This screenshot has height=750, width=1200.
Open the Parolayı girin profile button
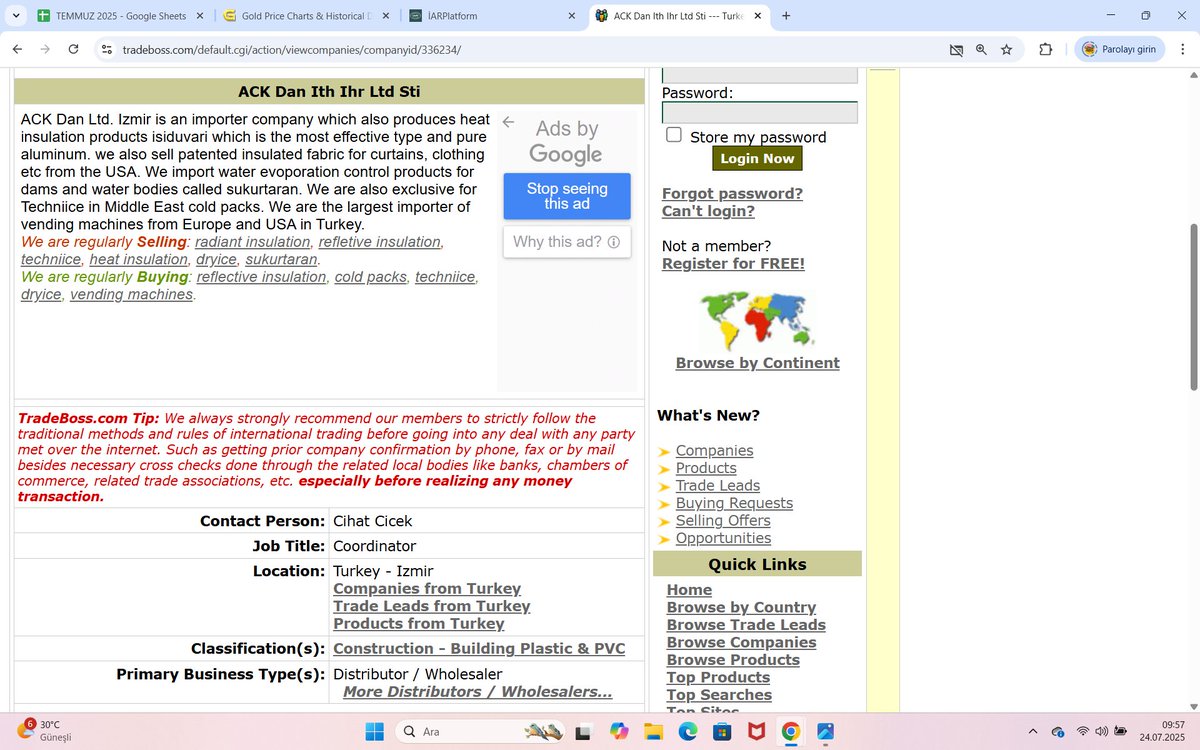click(x=1120, y=49)
